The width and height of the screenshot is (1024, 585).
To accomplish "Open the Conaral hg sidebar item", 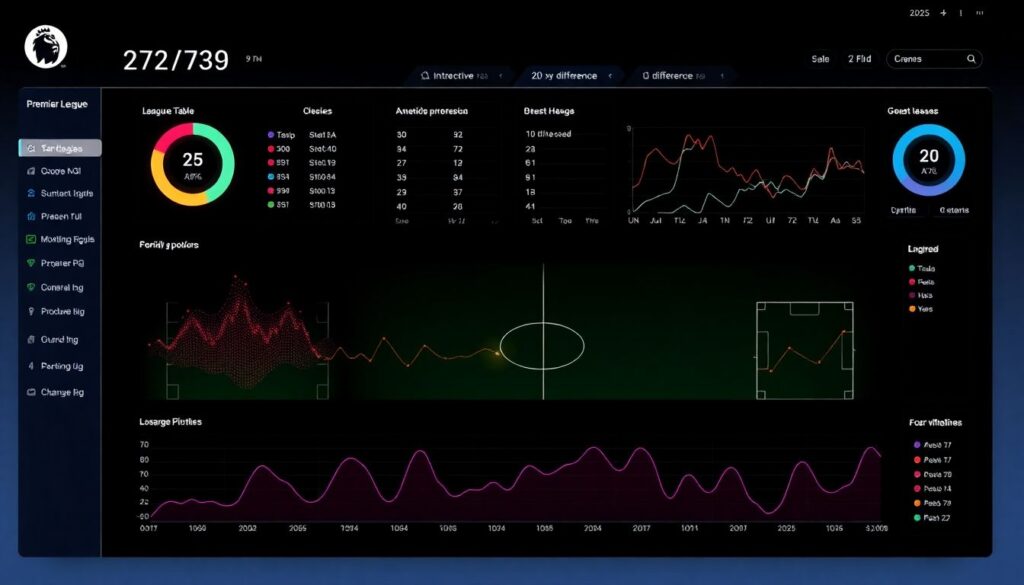I will (60, 288).
